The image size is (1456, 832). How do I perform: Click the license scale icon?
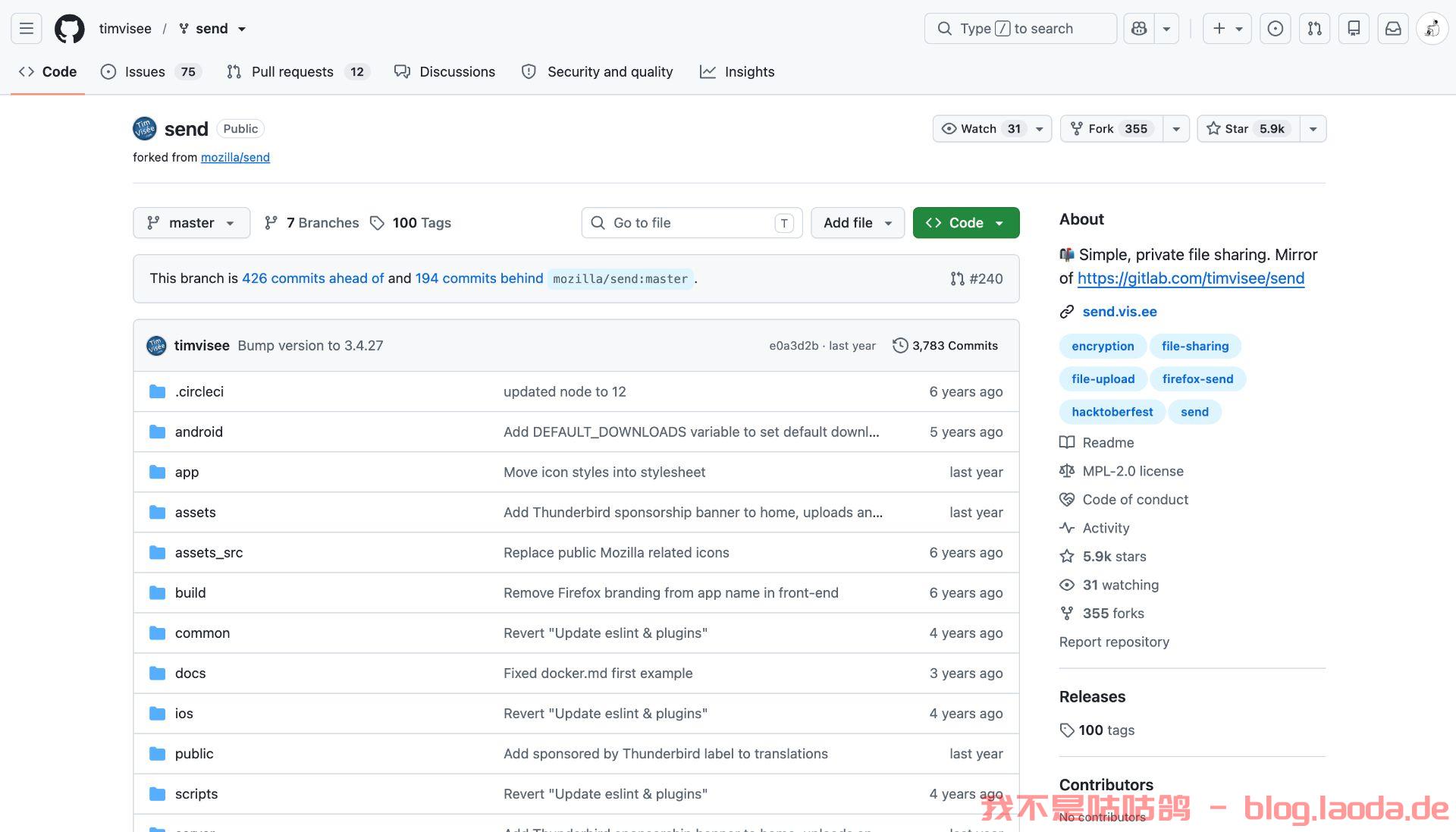click(1067, 471)
